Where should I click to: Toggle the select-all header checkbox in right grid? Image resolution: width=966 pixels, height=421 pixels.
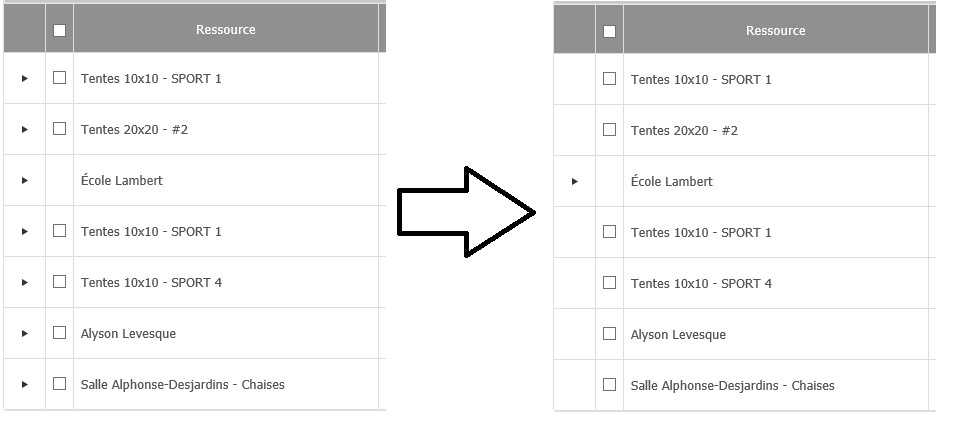click(x=610, y=31)
